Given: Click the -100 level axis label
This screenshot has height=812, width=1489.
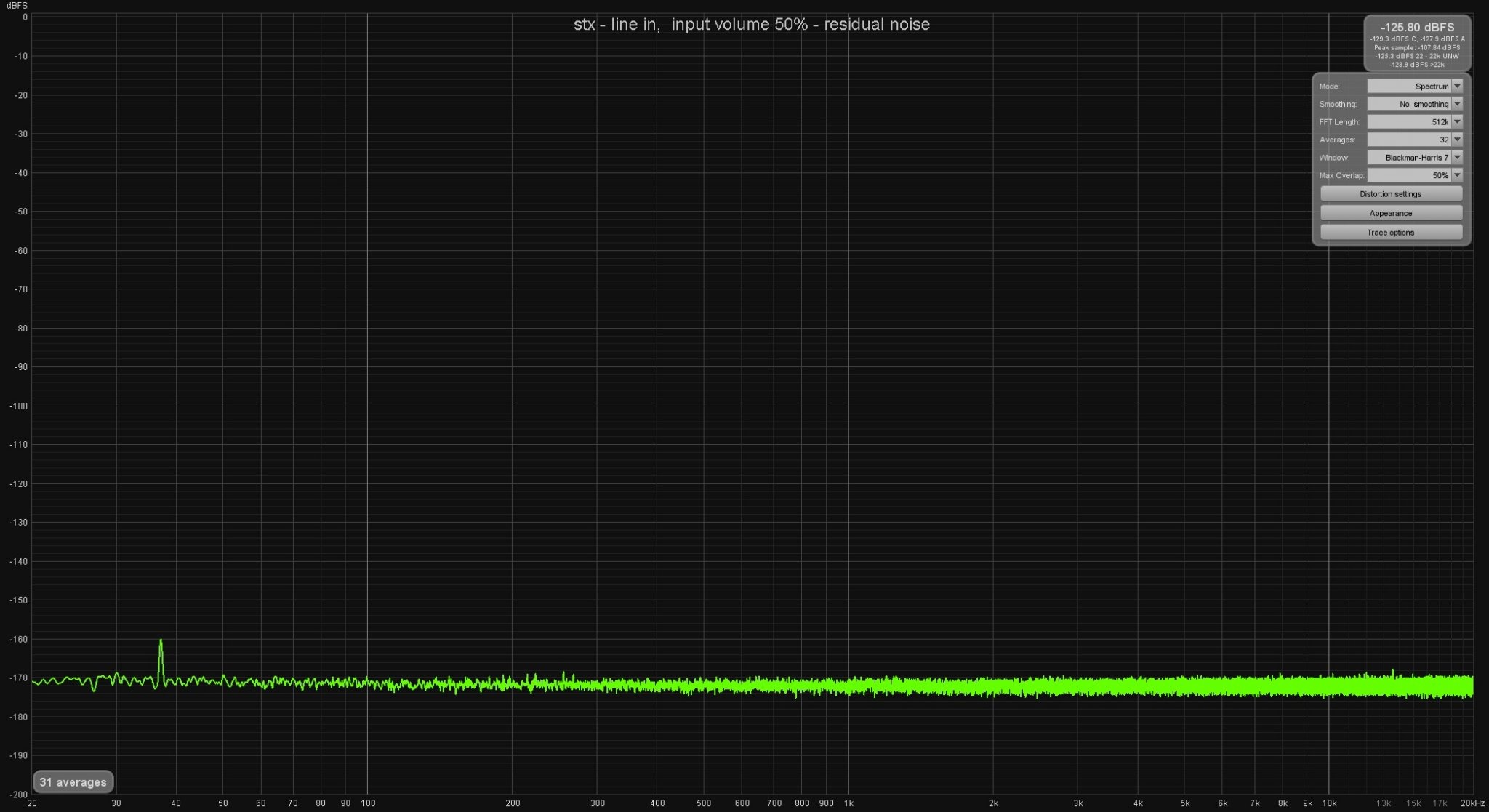Looking at the screenshot, I should pyautogui.click(x=18, y=406).
